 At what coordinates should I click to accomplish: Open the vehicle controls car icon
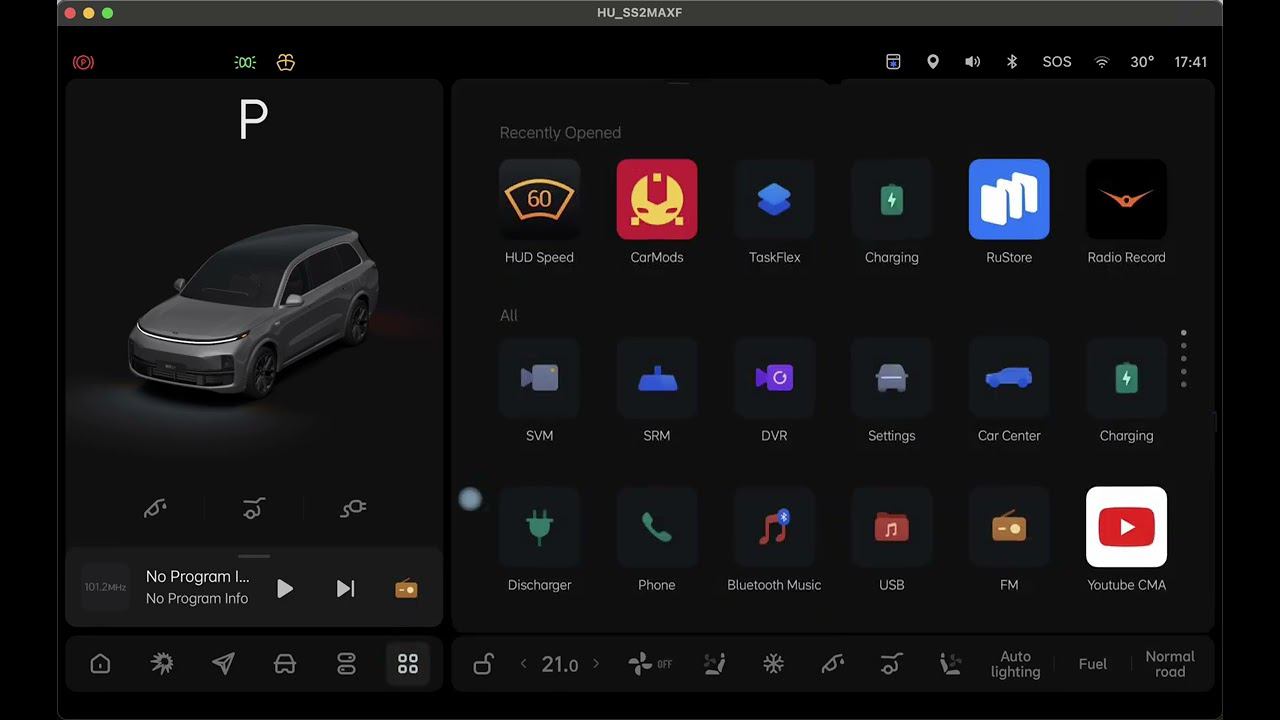[285, 664]
